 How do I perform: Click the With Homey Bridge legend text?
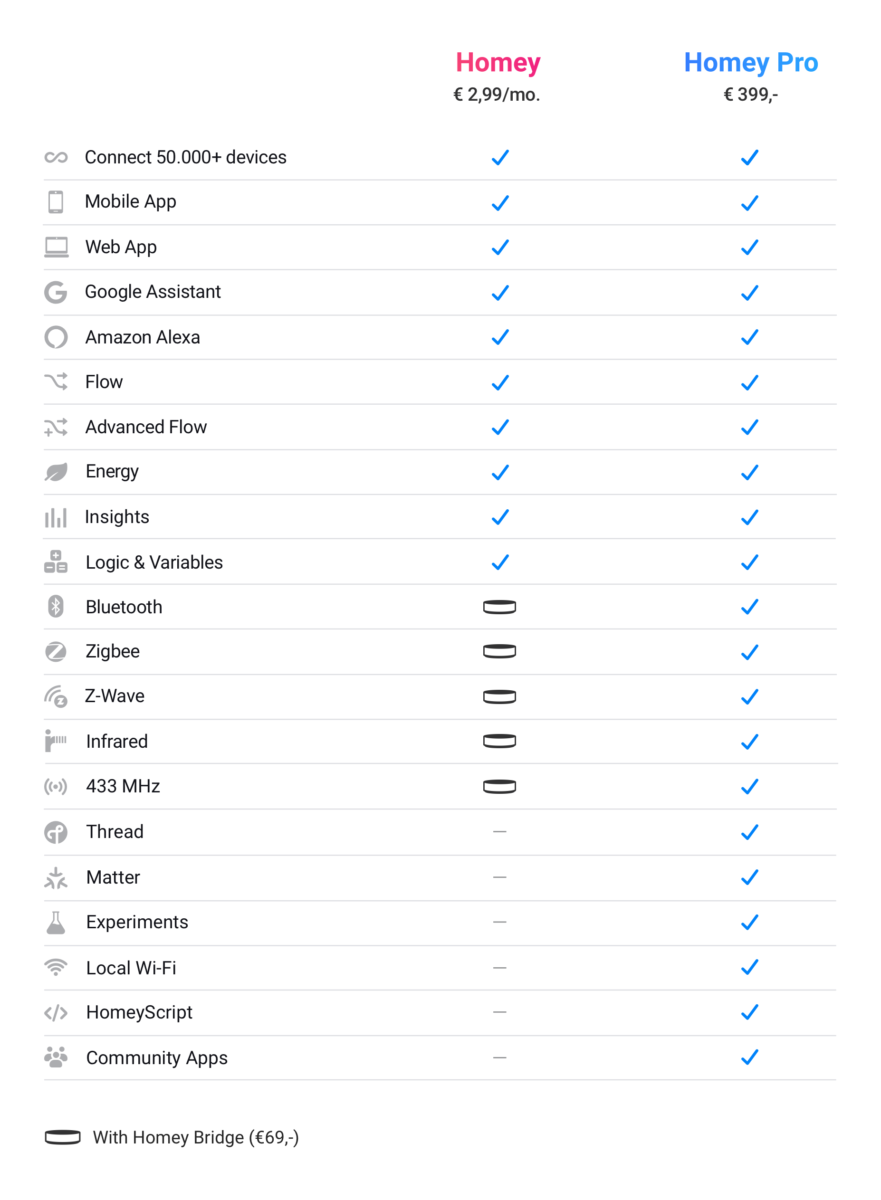[x=196, y=1137]
